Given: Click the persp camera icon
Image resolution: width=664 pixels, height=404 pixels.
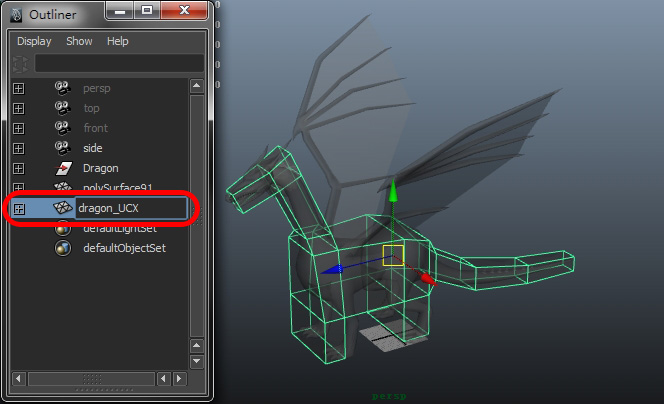Looking at the screenshot, I should [x=63, y=88].
